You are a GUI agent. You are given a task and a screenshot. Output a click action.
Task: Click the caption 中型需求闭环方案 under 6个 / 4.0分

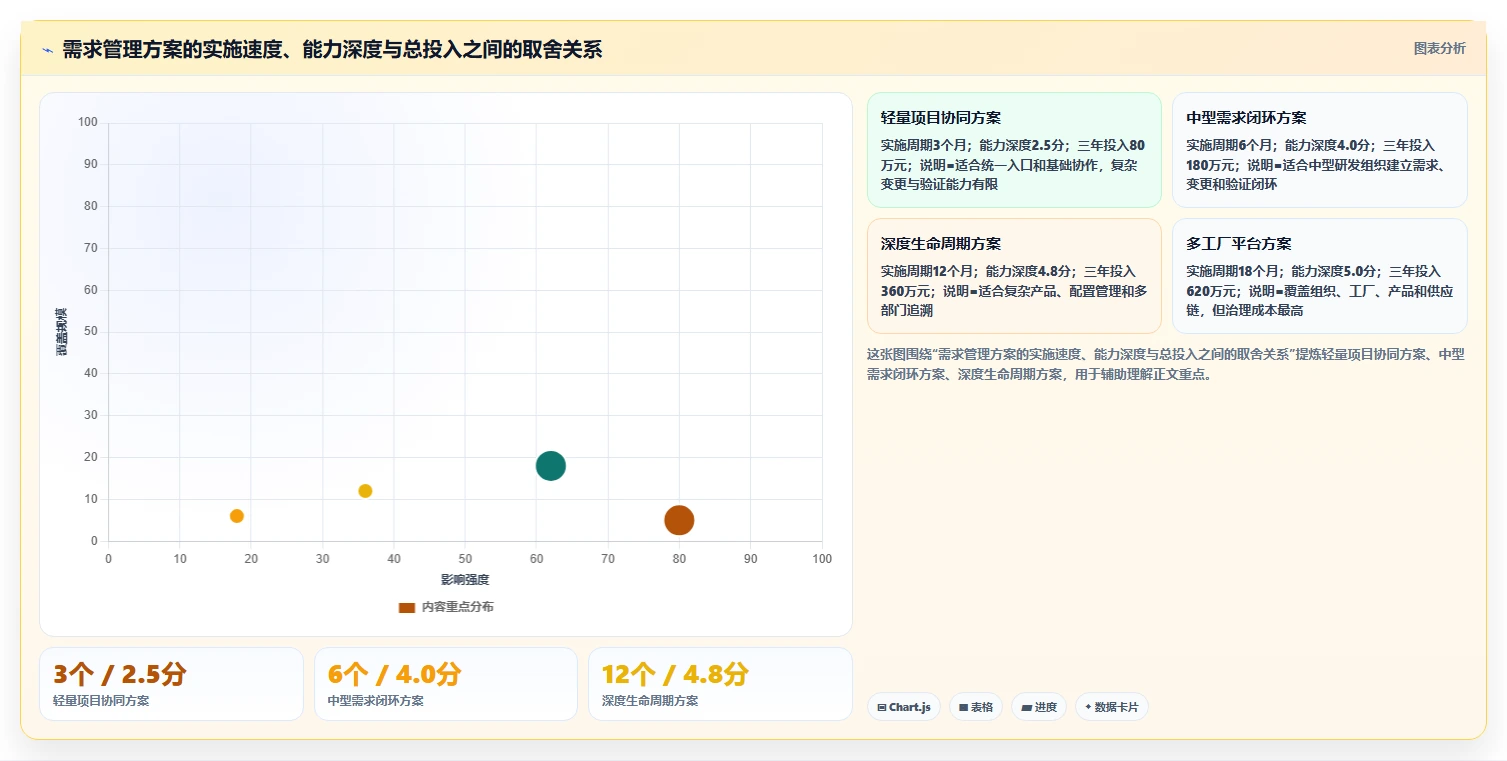click(376, 701)
